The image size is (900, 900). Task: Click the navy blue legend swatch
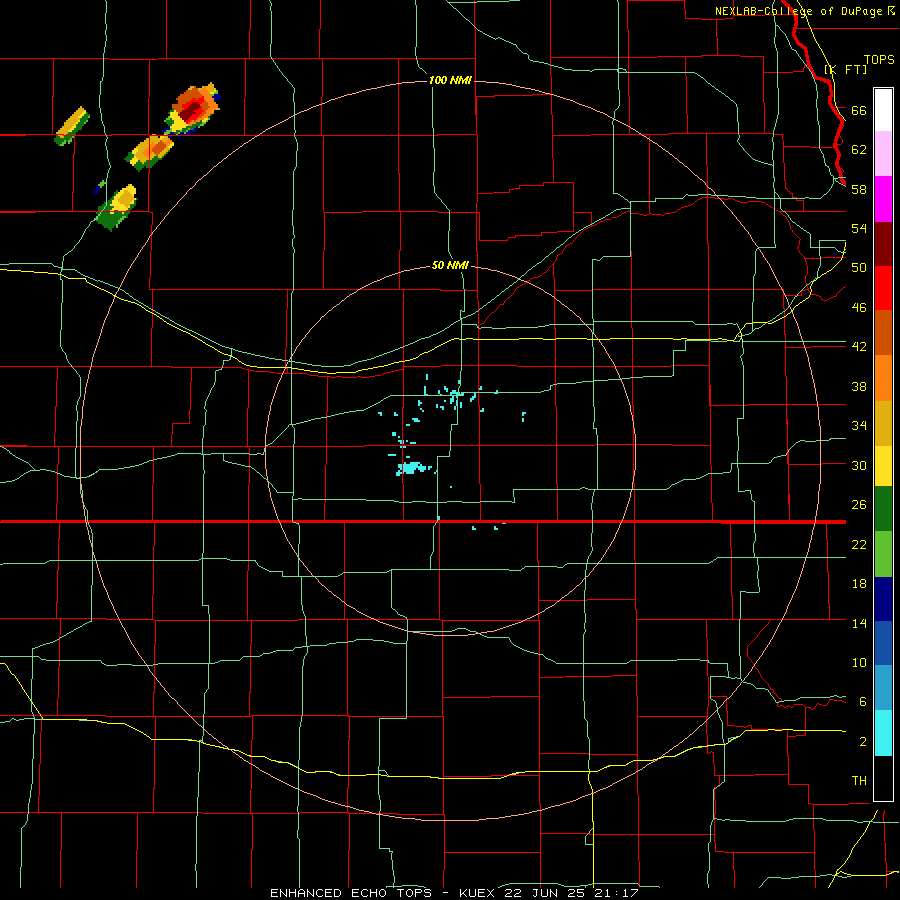click(x=883, y=599)
